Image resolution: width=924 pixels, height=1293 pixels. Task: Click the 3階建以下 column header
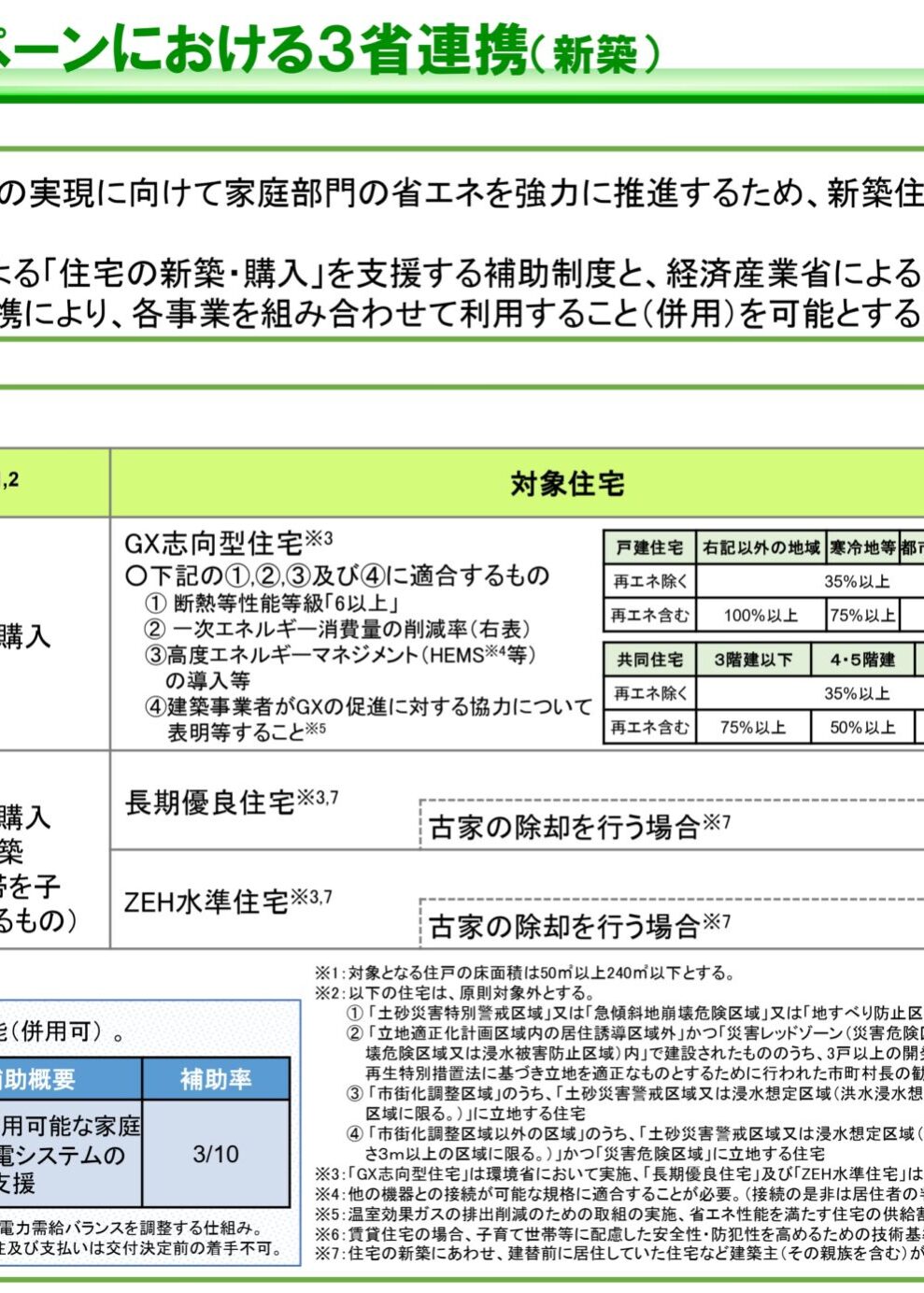tap(753, 660)
